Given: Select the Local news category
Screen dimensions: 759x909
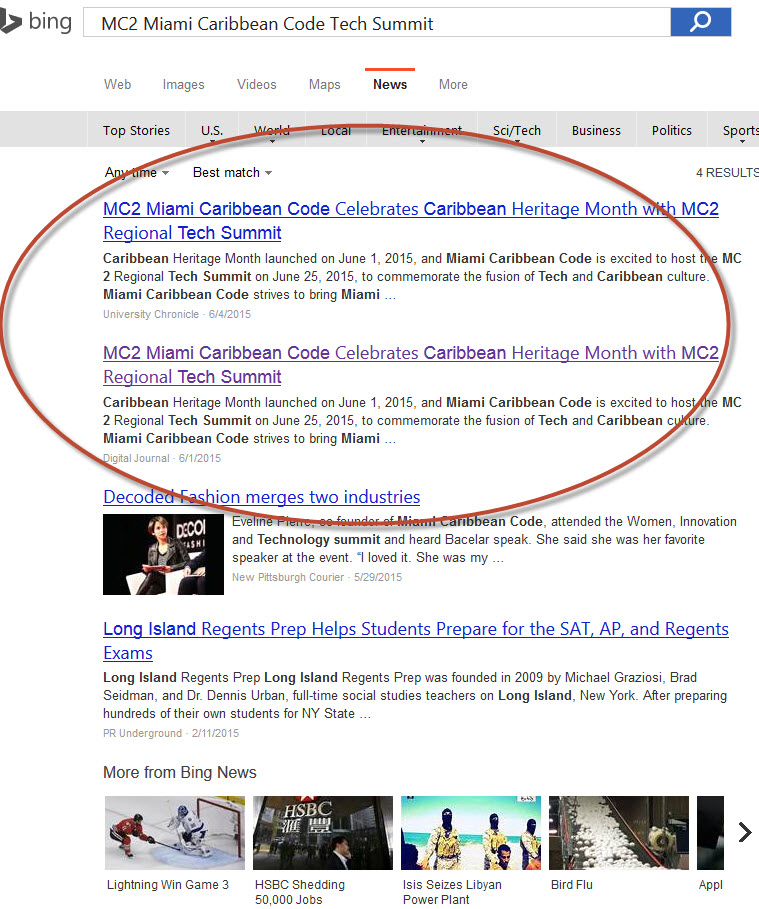Looking at the screenshot, I should click(336, 130).
